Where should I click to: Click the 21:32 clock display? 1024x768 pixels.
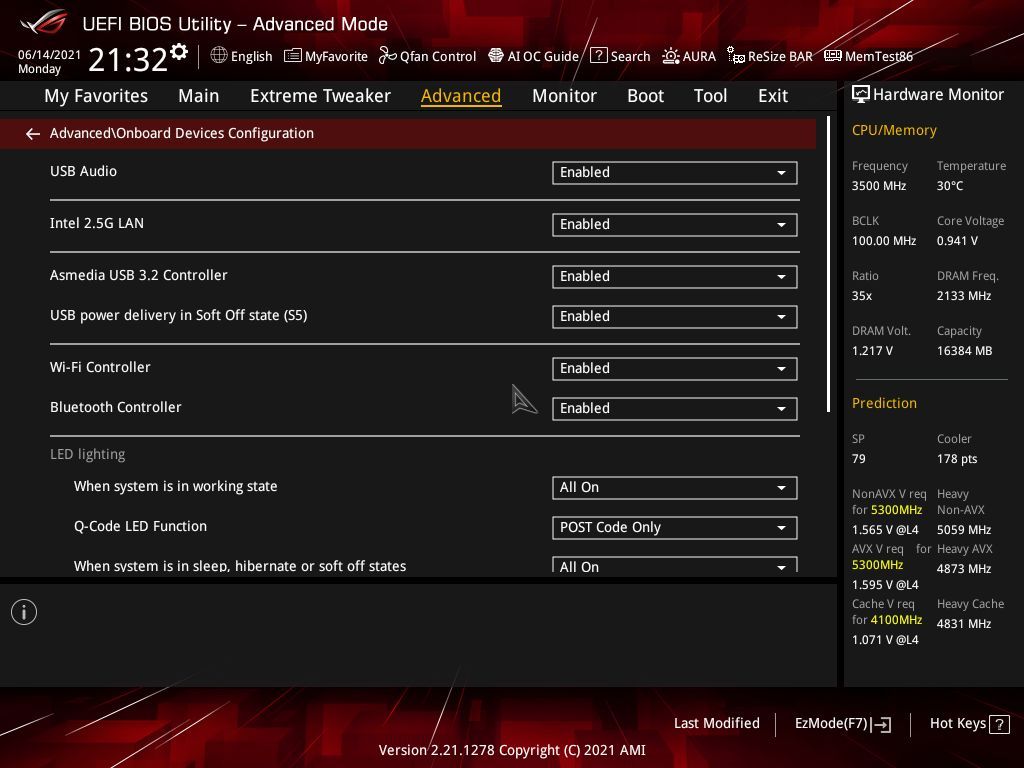point(128,60)
